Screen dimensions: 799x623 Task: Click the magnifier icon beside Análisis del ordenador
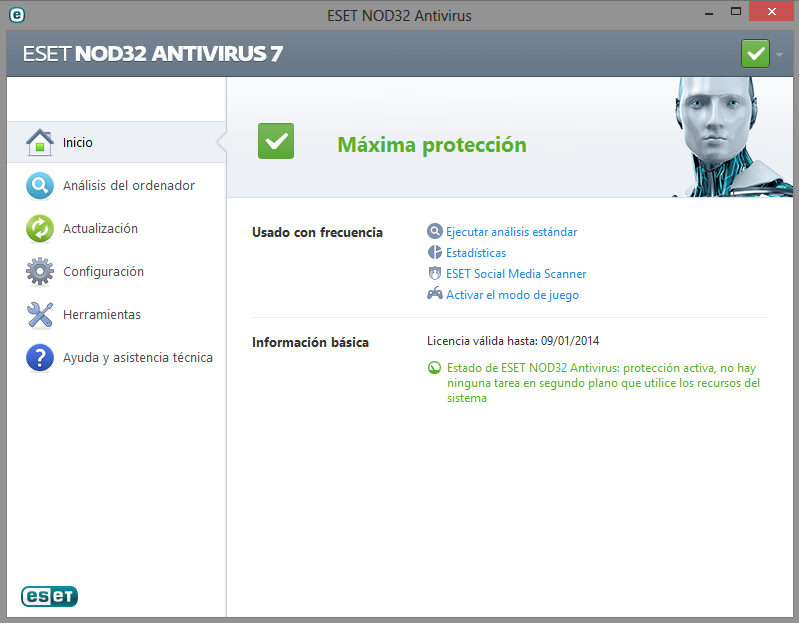[x=40, y=185]
